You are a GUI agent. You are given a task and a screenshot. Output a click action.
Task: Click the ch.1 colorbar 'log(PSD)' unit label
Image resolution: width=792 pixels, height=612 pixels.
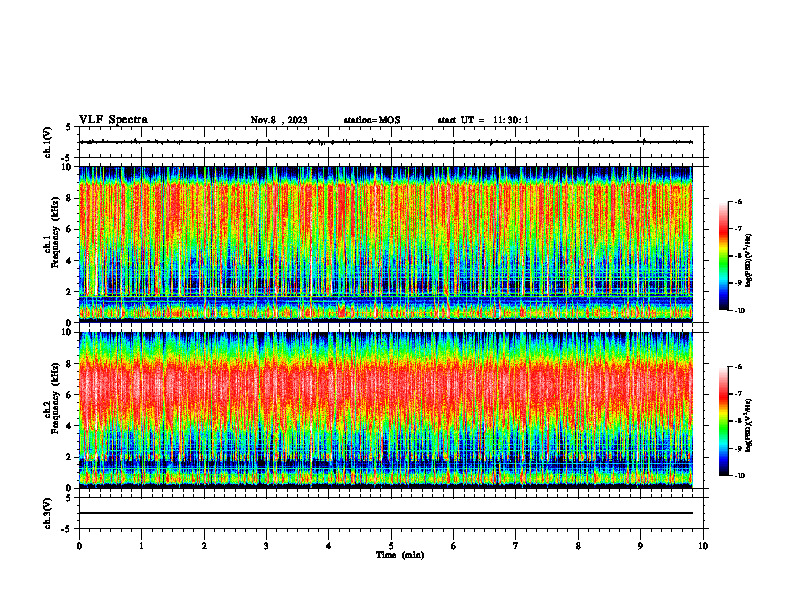[749, 260]
